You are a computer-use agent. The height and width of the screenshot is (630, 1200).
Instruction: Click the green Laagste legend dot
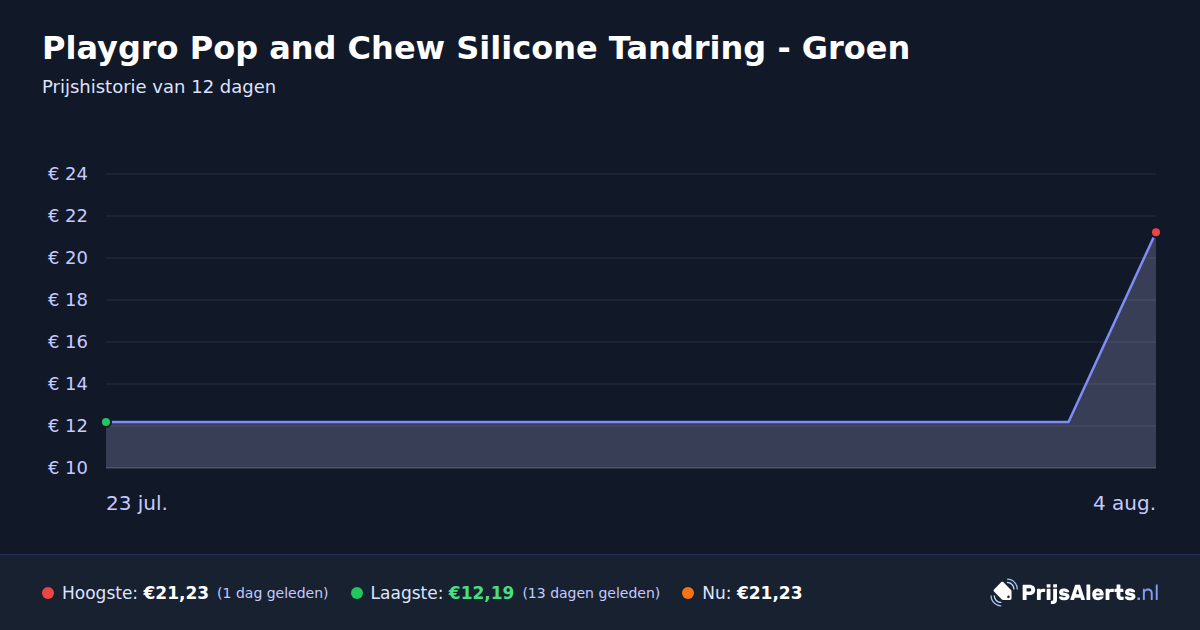pos(357,593)
